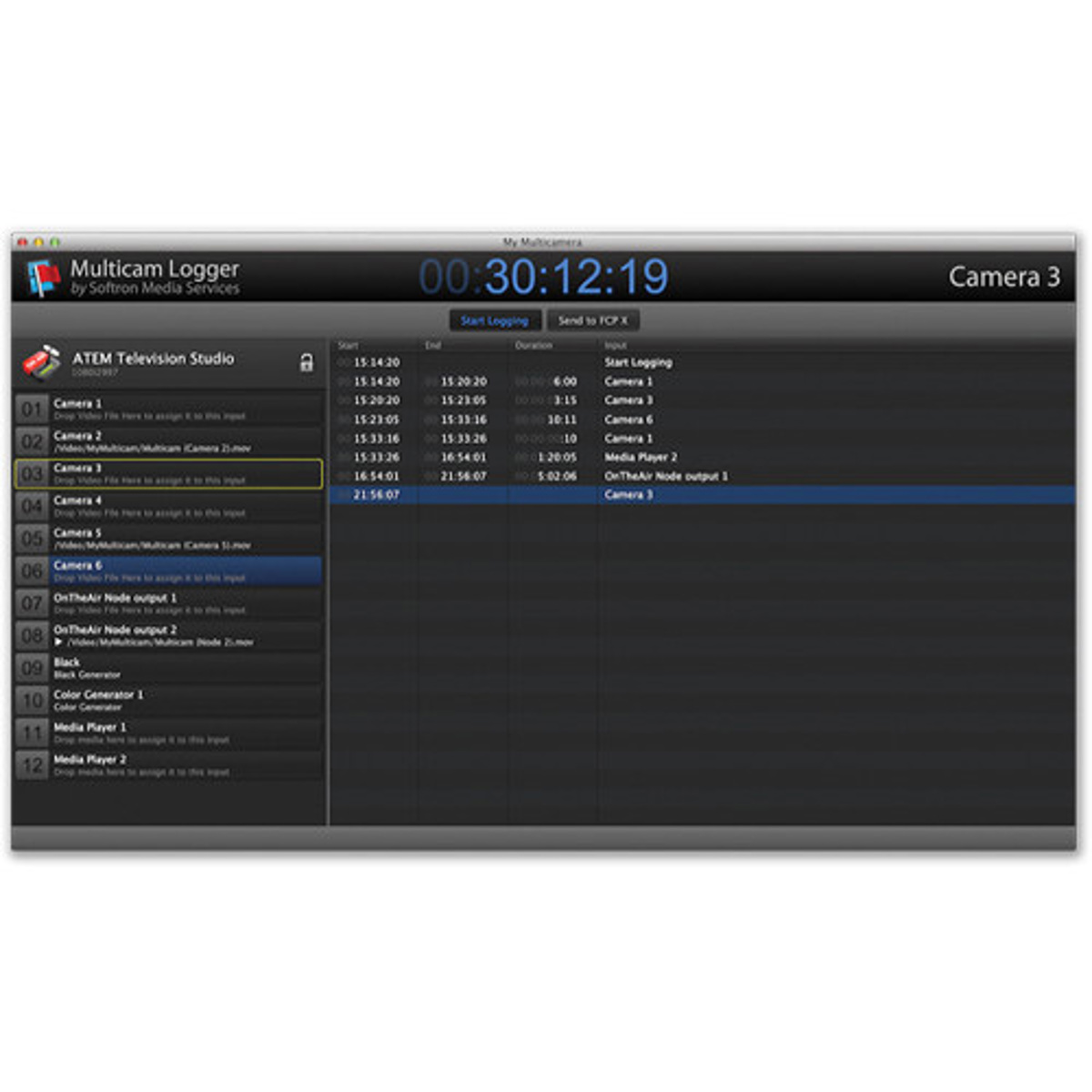This screenshot has height=1092, width=1092.
Task: Select input 04 Camera 4
Action: point(168,506)
